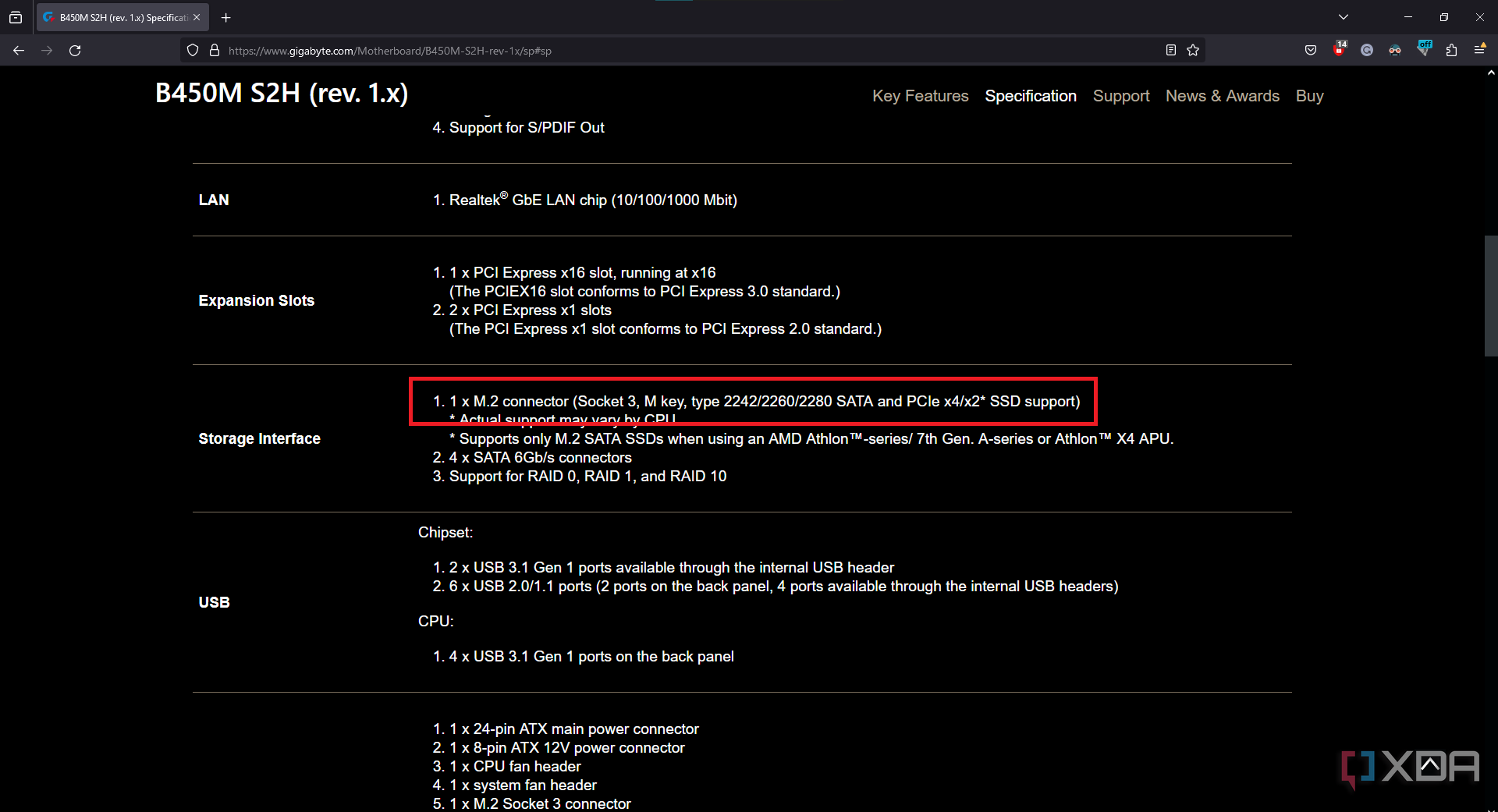Open the extension icon labeled off
The height and width of the screenshot is (812, 1498).
(1424, 49)
